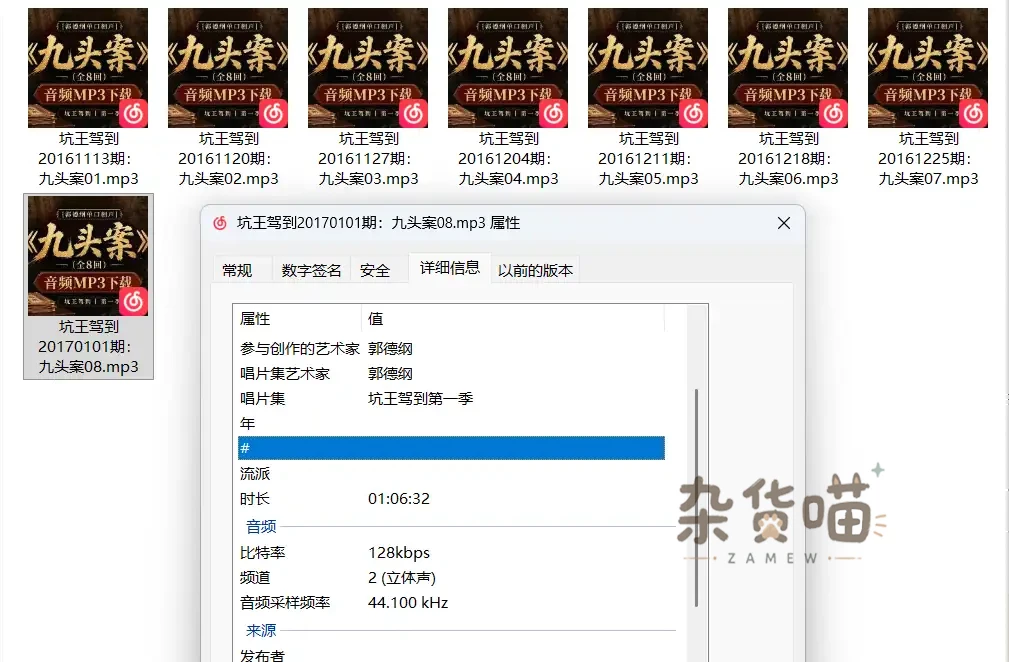Click file name 坑王驾到20161218期：九头案06.mp3
Image resolution: width=1009 pixels, height=662 pixels.
pyautogui.click(x=788, y=159)
